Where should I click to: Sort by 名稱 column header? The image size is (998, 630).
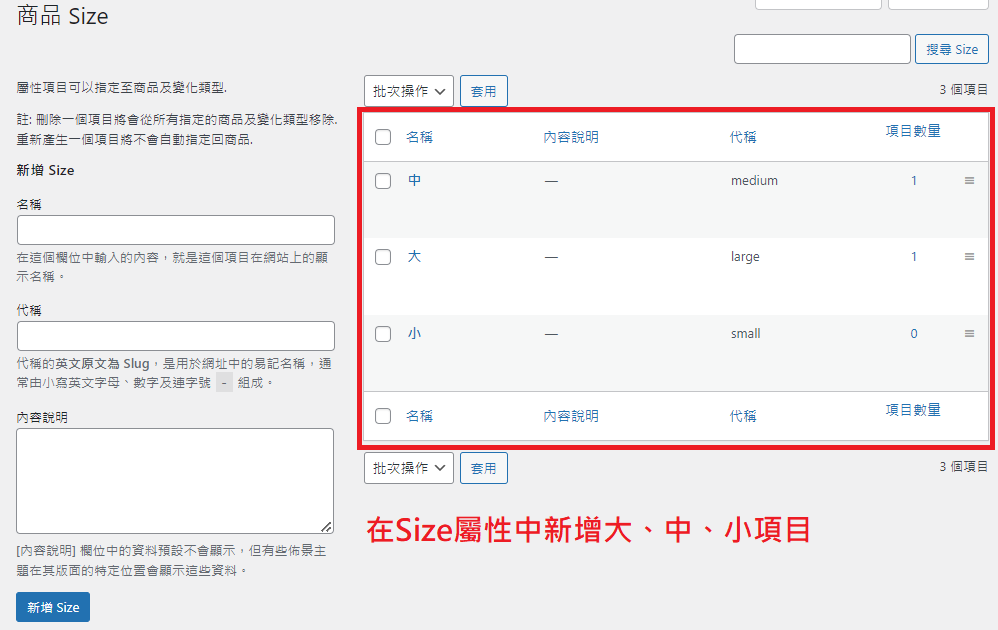point(419,137)
